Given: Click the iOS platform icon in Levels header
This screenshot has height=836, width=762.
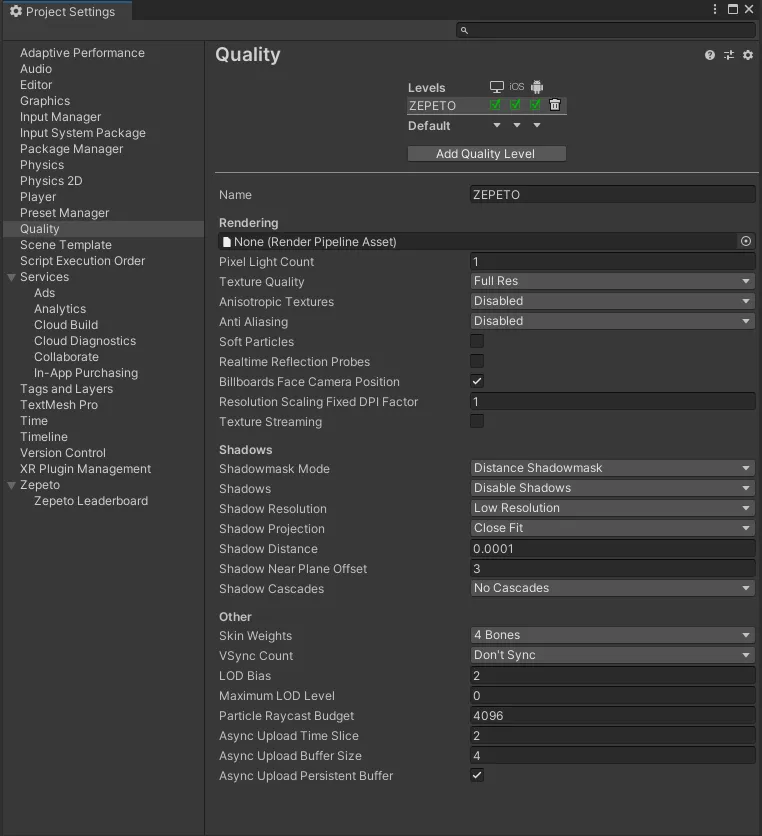Looking at the screenshot, I should pyautogui.click(x=517, y=87).
